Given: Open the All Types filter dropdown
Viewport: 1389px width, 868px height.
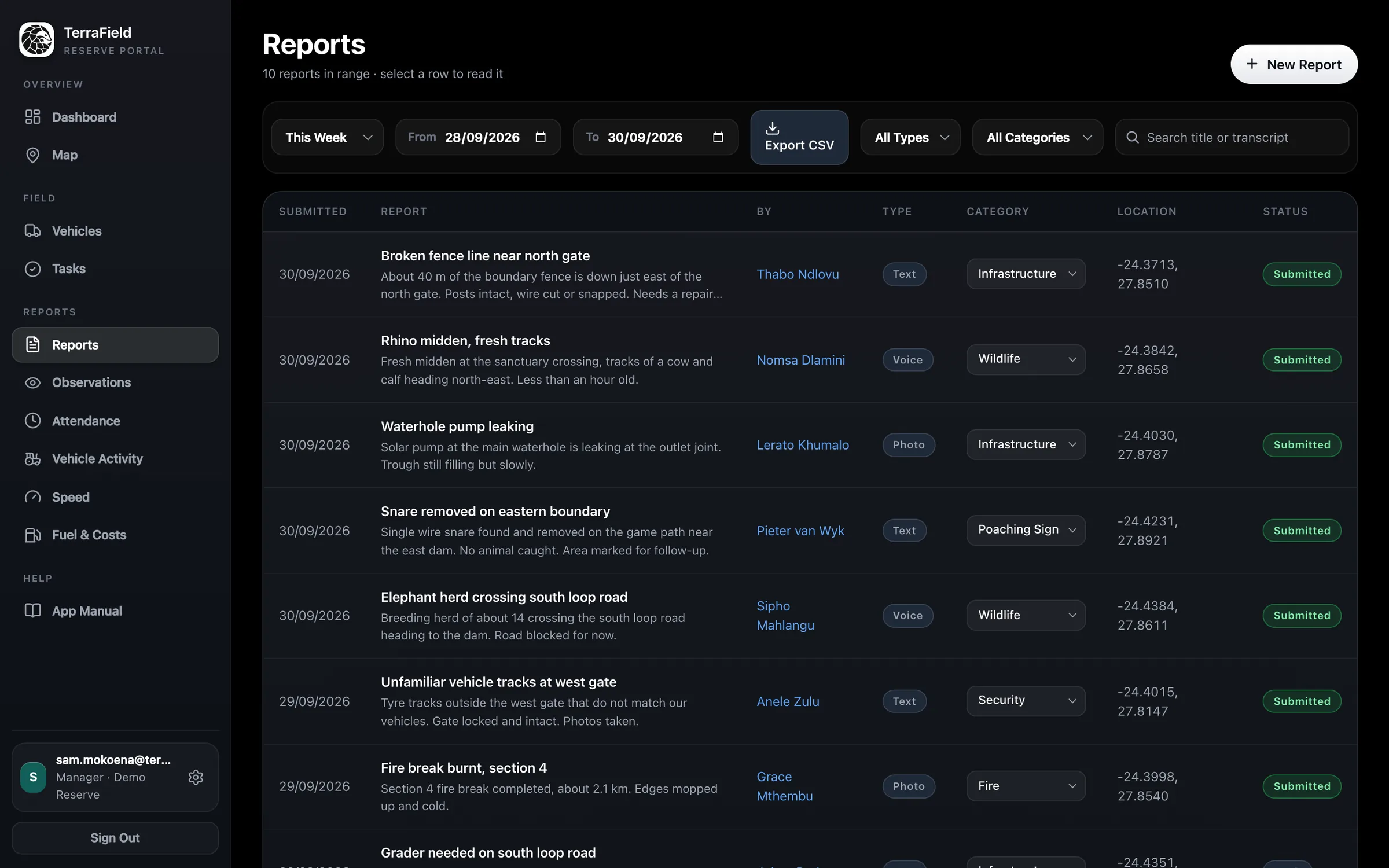Looking at the screenshot, I should tap(910, 137).
